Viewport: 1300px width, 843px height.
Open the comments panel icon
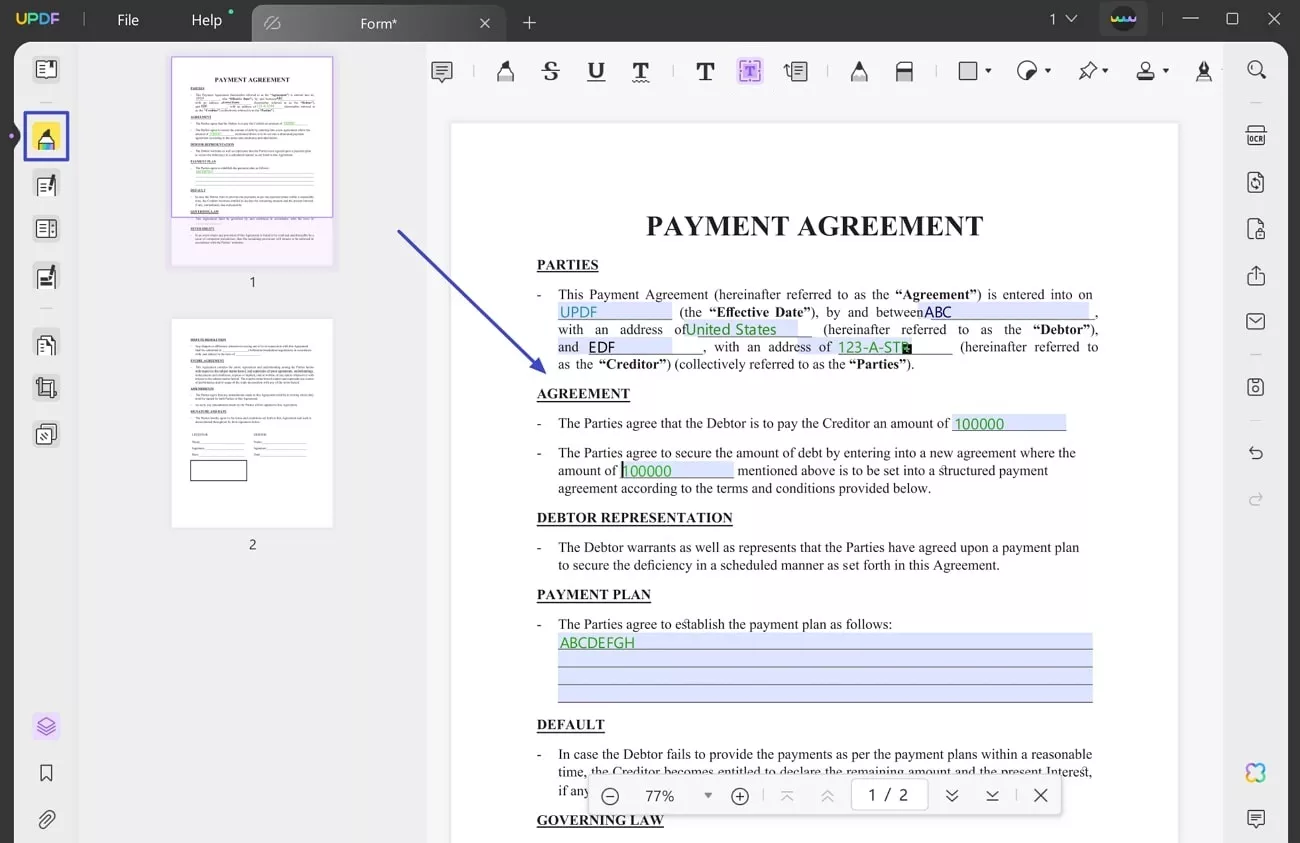1256,819
